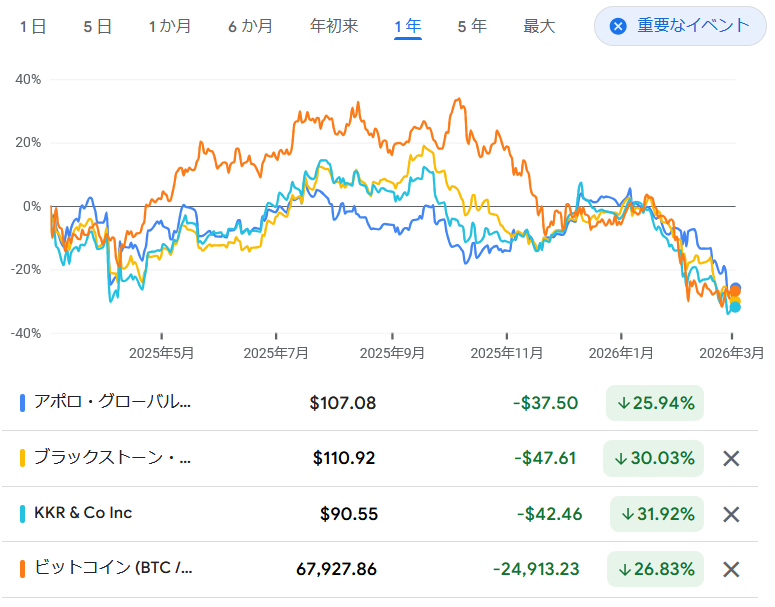Viewport: 775px width, 607px height.
Task: Click the 2026年3月 axis label
Action: [732, 353]
